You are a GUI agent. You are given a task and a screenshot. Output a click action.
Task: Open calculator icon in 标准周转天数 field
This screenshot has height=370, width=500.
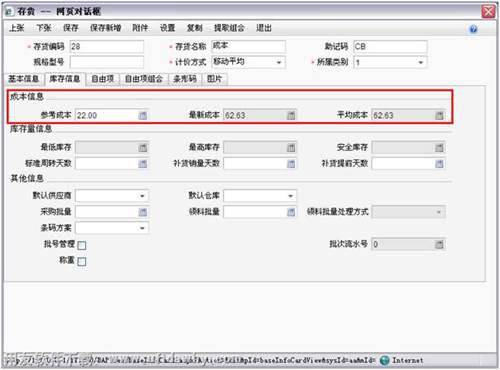143,164
